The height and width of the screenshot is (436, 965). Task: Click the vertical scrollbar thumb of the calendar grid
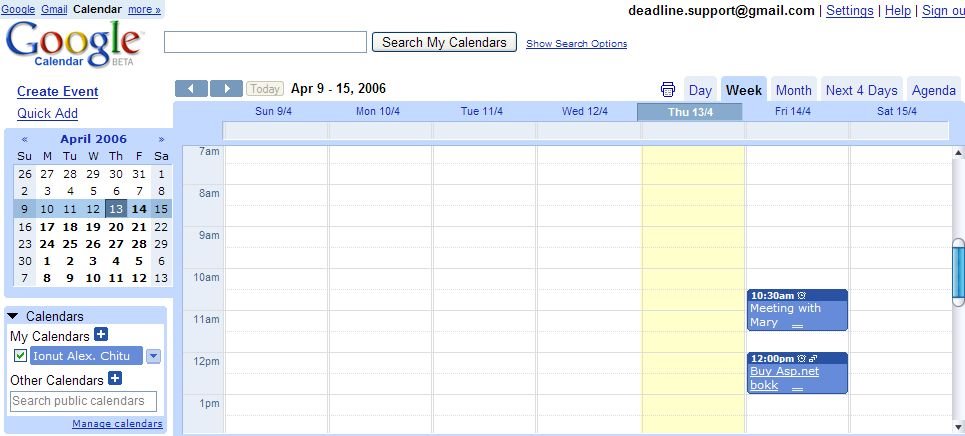click(x=958, y=272)
